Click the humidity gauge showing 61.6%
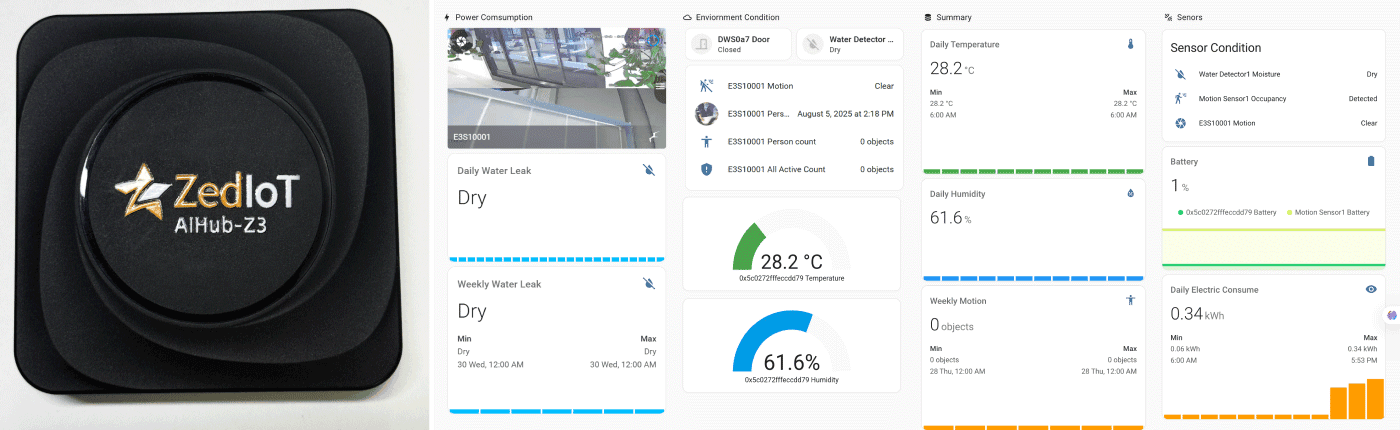Image resolution: width=1400 pixels, height=430 pixels. 791,345
